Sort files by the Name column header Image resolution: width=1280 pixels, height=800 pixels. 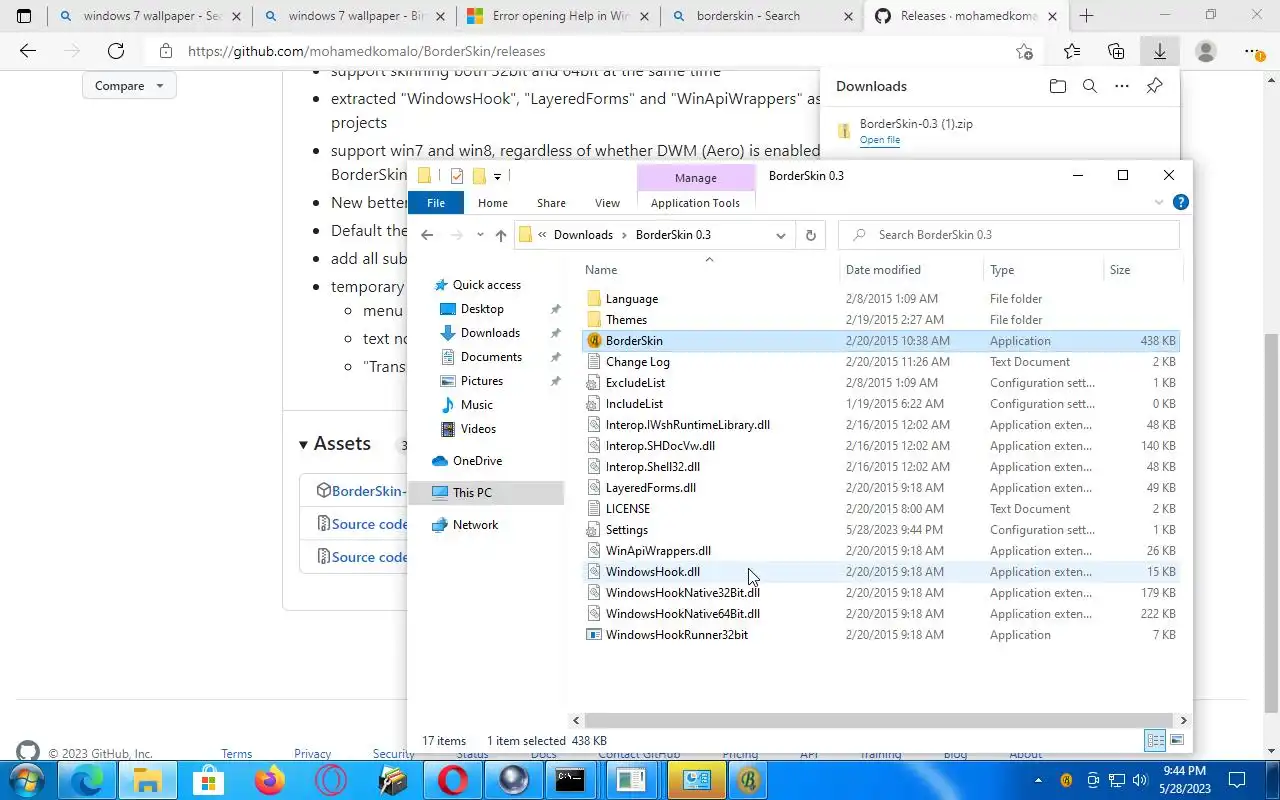[709, 270]
